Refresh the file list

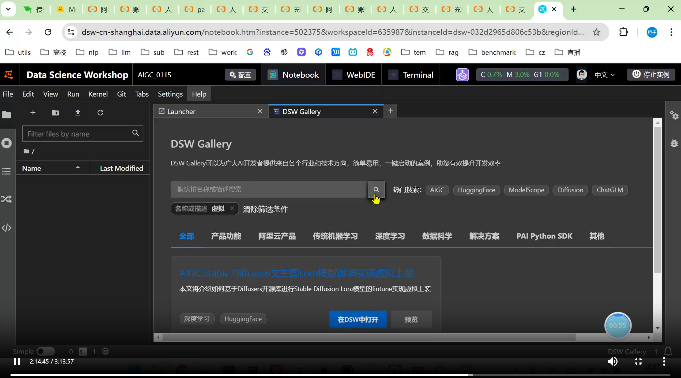pos(100,113)
